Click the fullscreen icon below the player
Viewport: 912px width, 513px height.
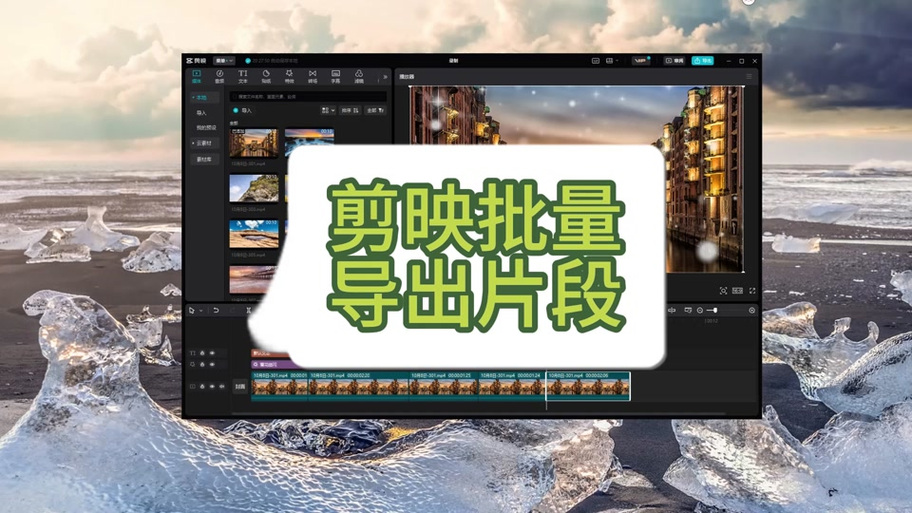pos(752,290)
